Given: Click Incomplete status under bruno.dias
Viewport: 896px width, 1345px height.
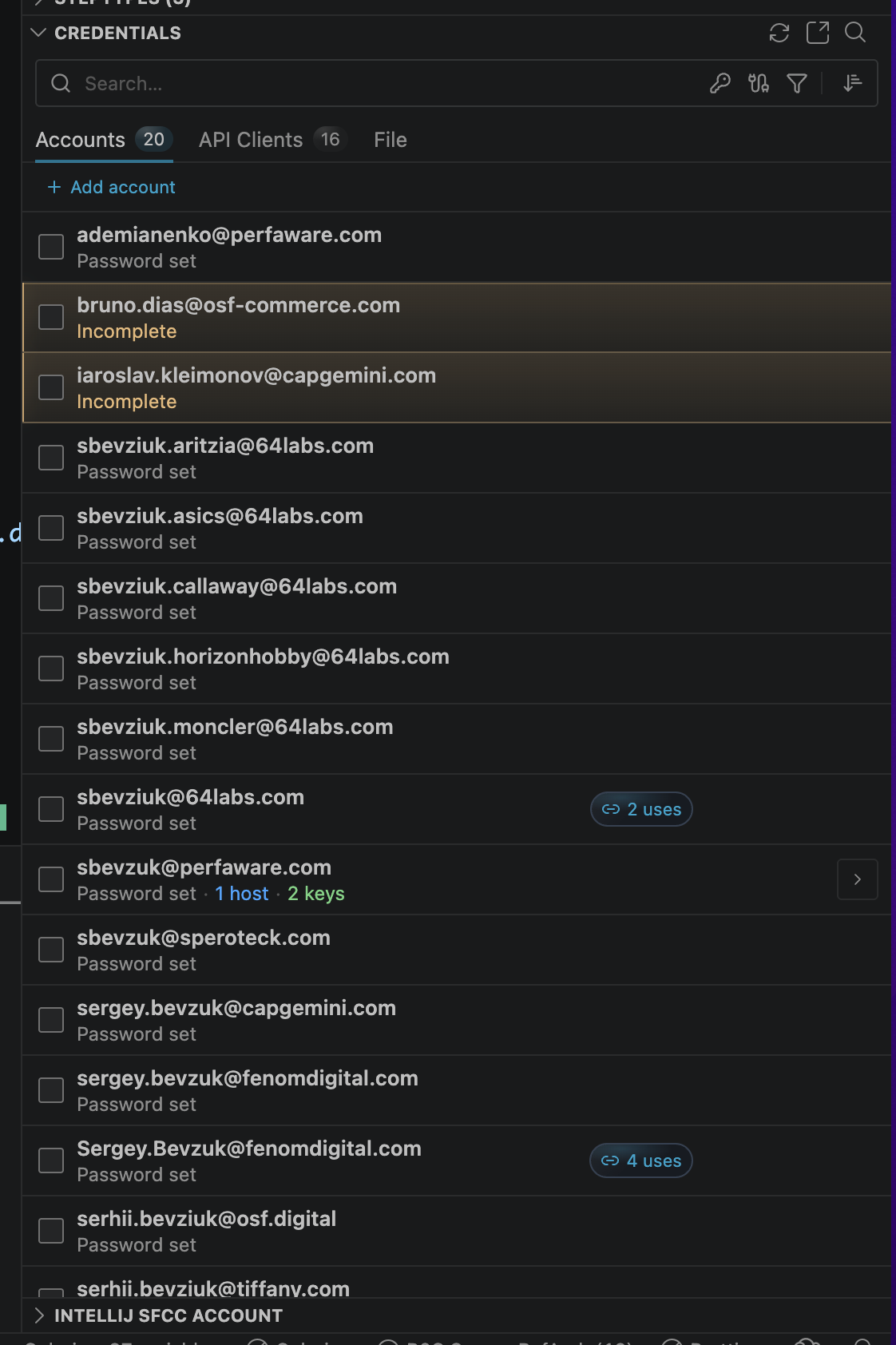Looking at the screenshot, I should [127, 331].
